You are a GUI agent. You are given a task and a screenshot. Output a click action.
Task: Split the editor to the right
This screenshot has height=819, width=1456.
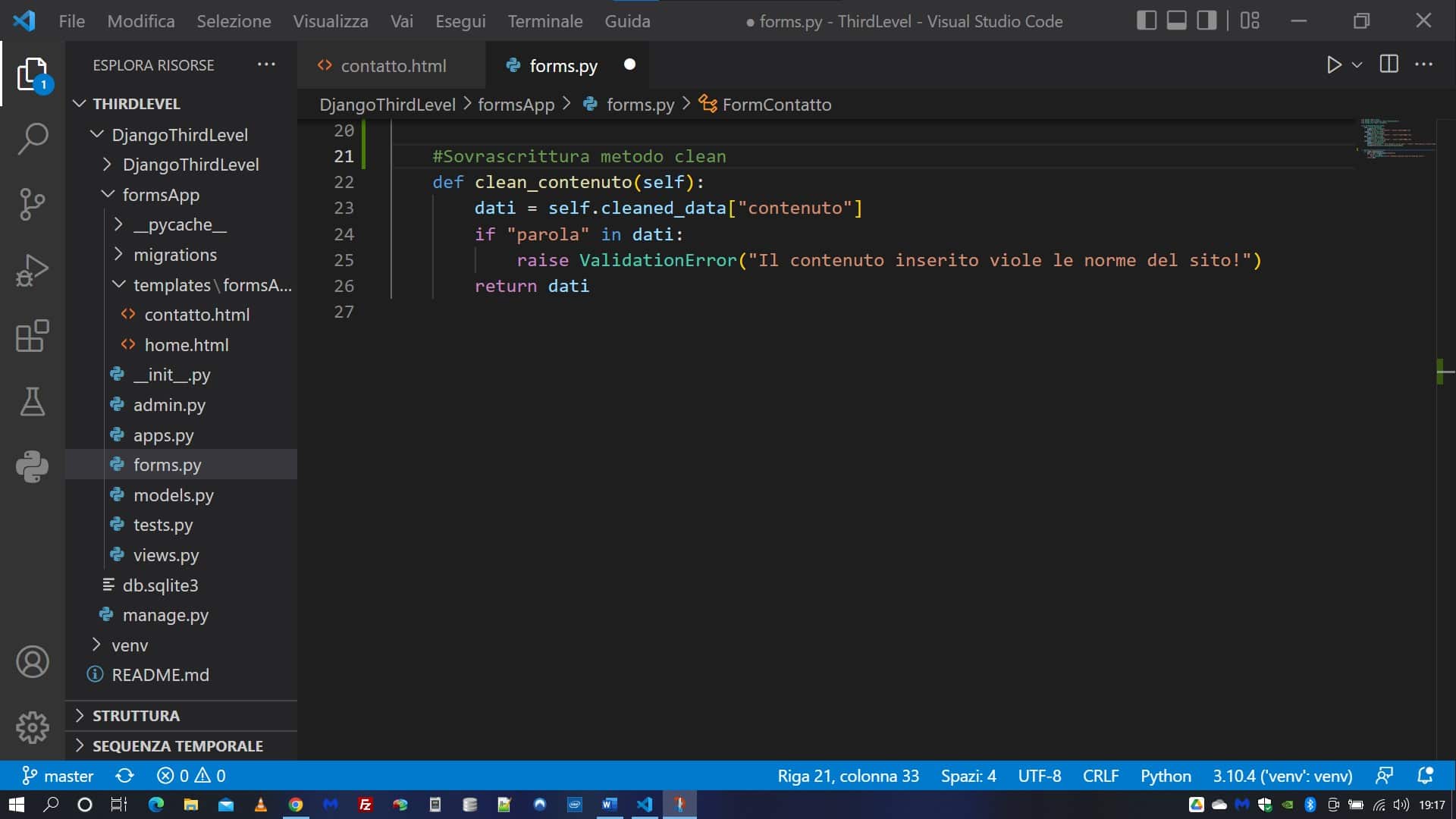pyautogui.click(x=1389, y=64)
